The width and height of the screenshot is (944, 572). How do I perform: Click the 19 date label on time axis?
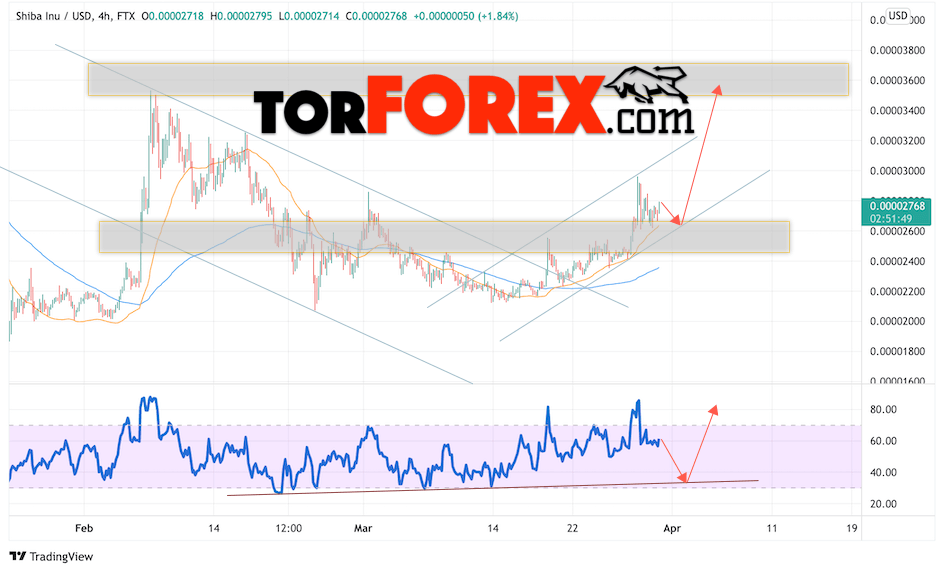click(851, 529)
